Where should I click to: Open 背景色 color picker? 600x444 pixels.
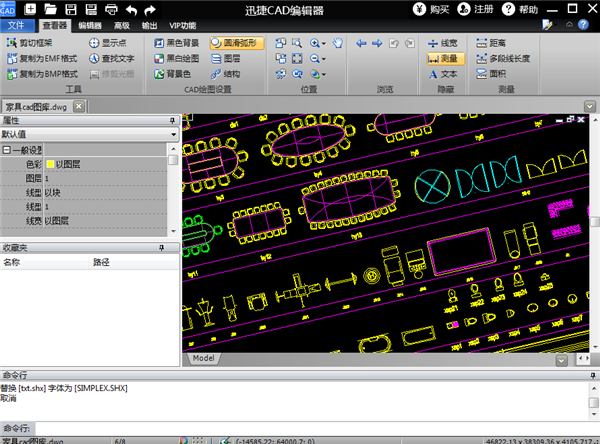tap(173, 74)
